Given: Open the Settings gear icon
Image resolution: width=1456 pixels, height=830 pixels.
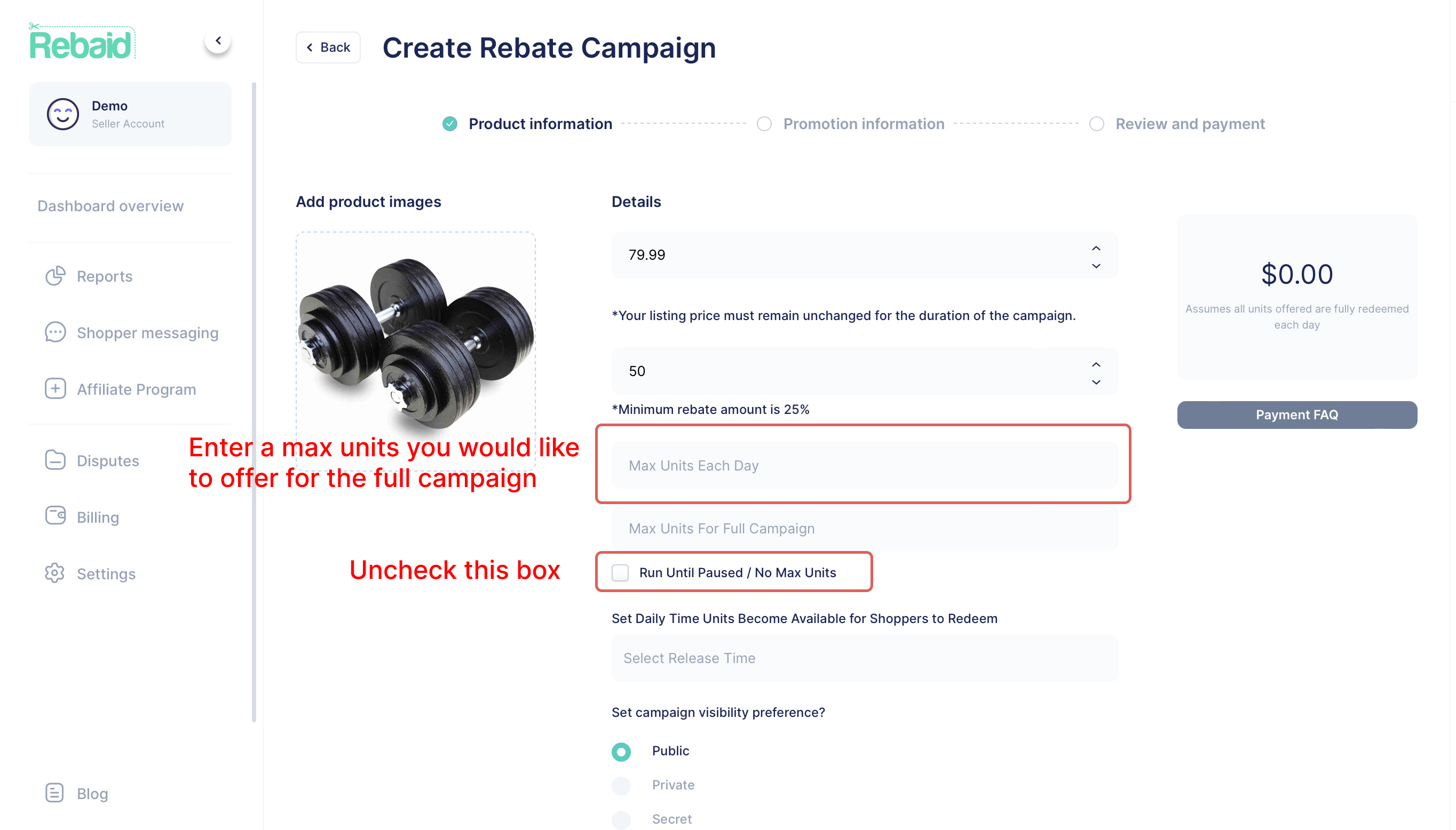Looking at the screenshot, I should [x=56, y=573].
